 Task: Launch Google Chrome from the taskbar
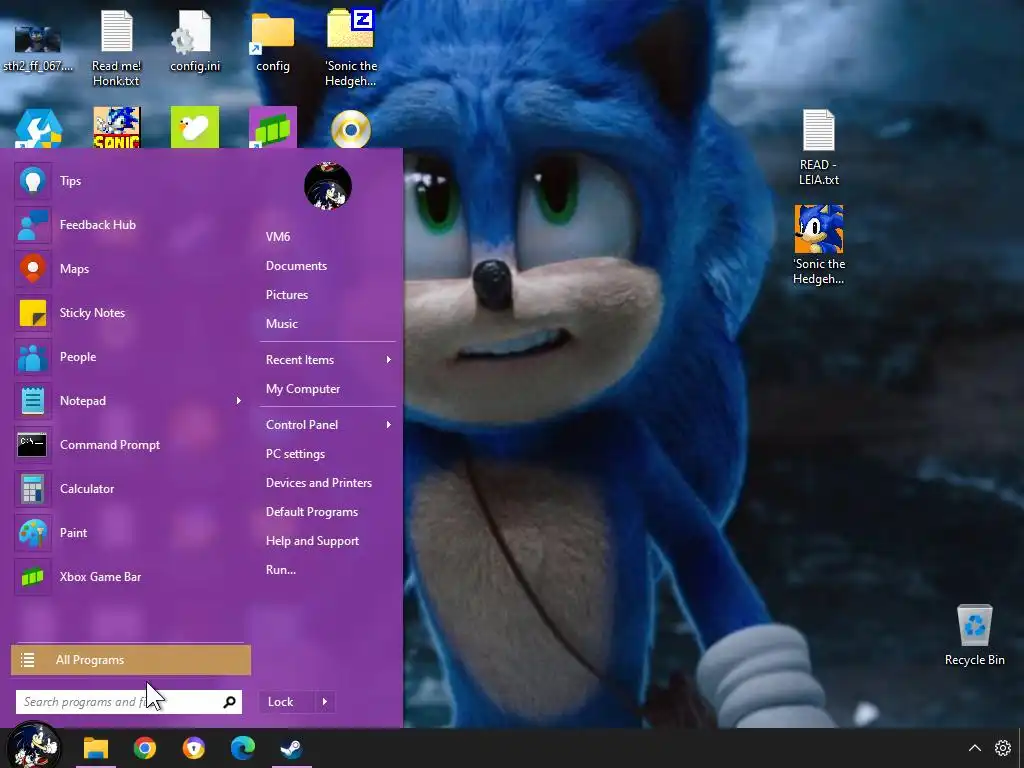pyautogui.click(x=145, y=748)
